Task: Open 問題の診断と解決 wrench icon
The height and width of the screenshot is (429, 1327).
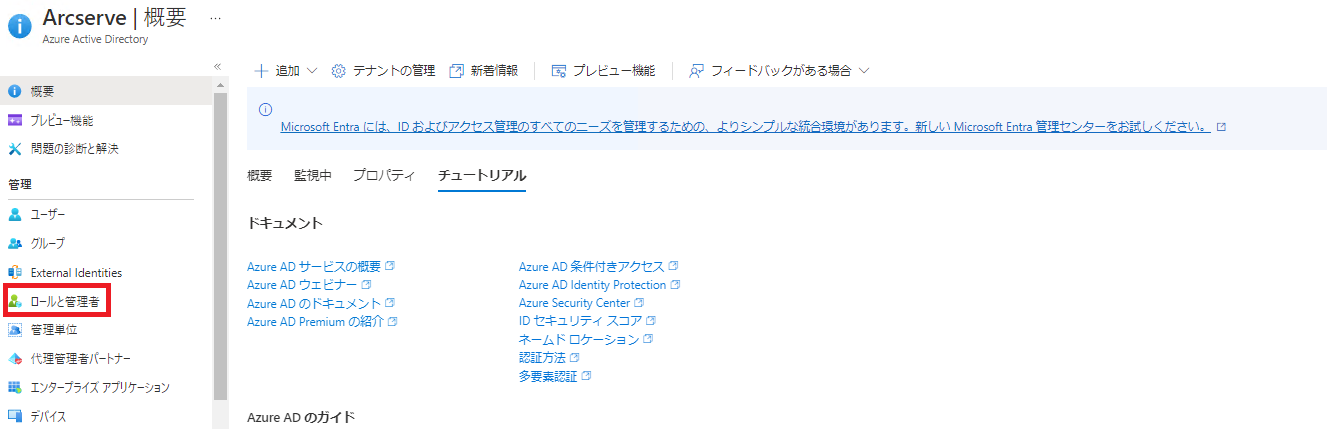Action: (14, 149)
